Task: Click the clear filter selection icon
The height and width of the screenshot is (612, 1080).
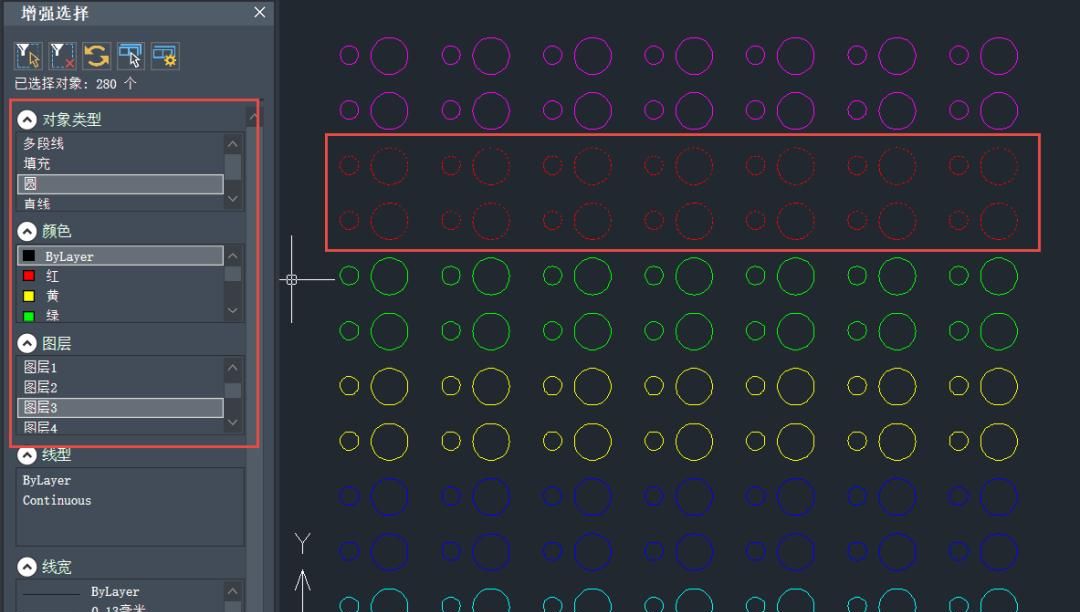Action: 62,56
